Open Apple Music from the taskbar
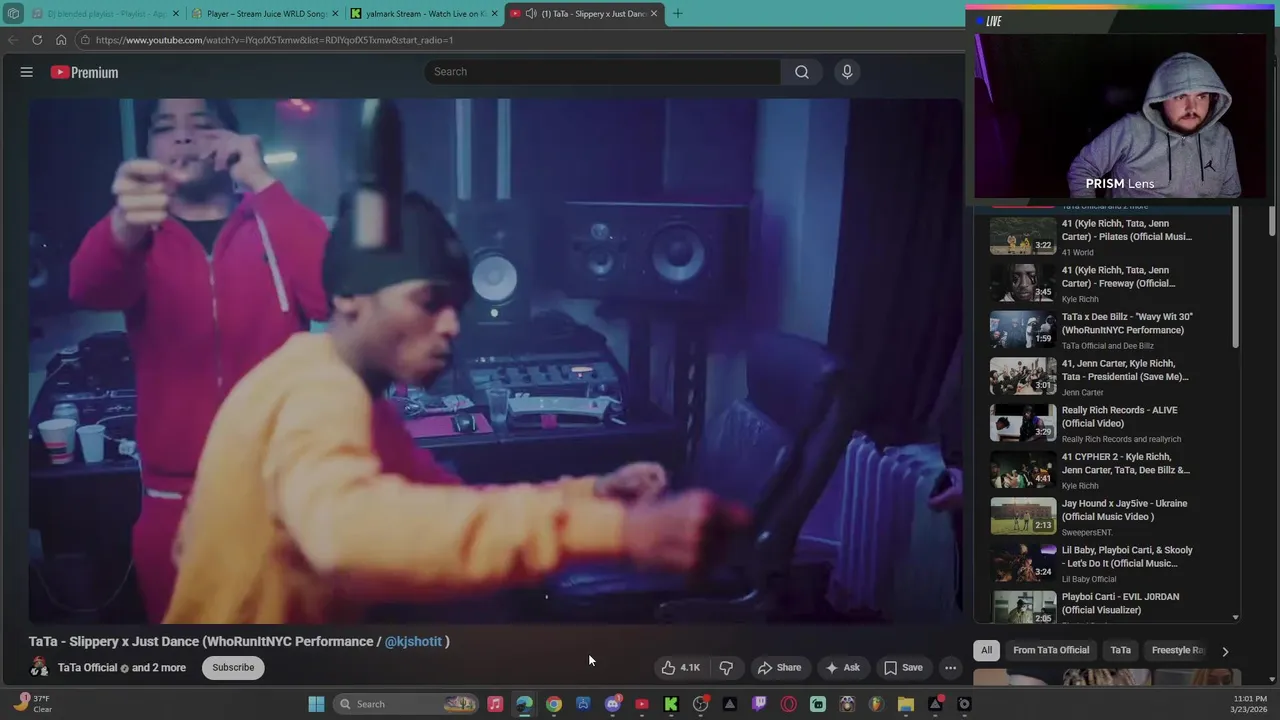Image resolution: width=1280 pixels, height=720 pixels. [495, 704]
